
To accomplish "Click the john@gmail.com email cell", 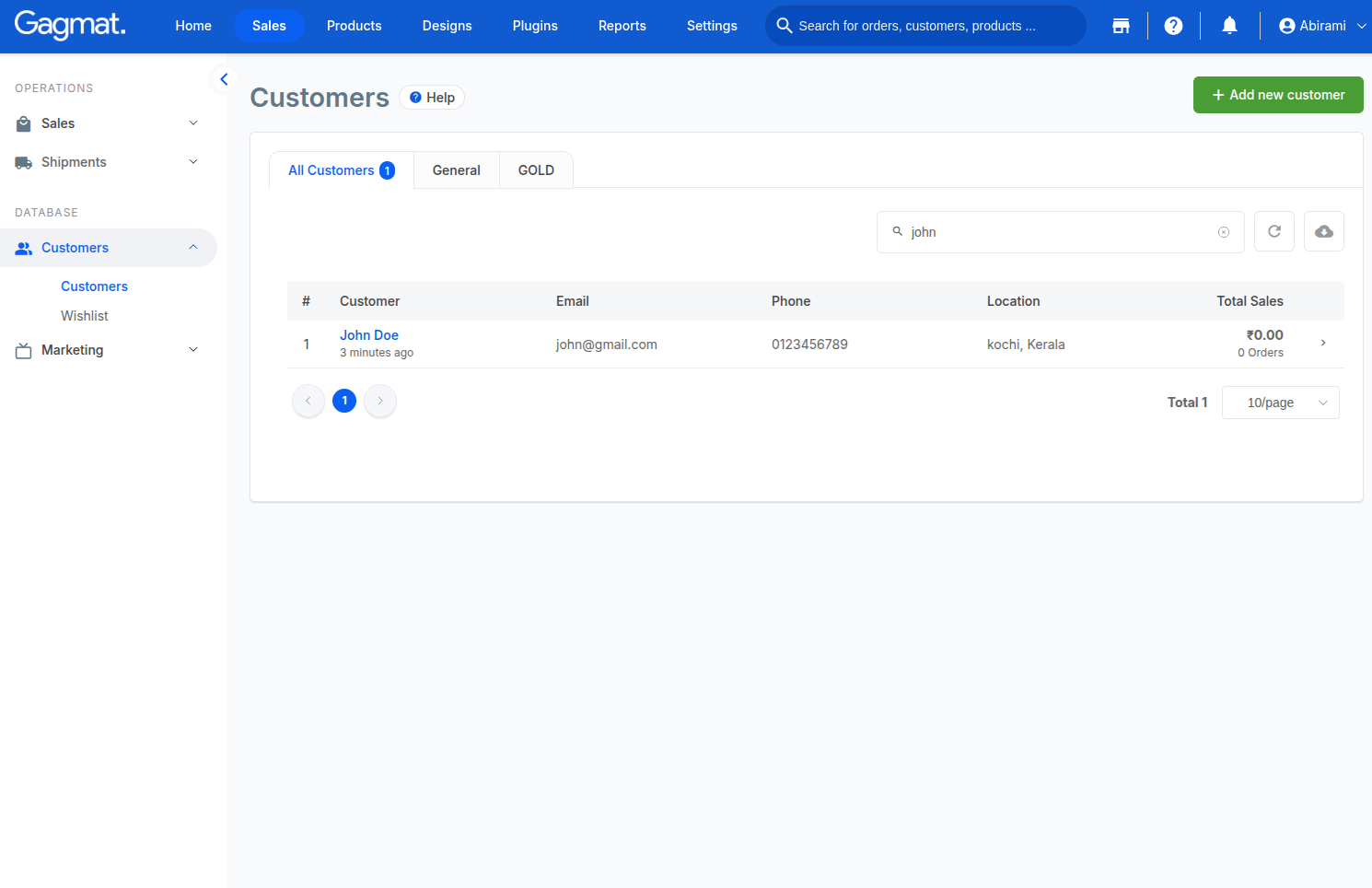I will point(607,345).
